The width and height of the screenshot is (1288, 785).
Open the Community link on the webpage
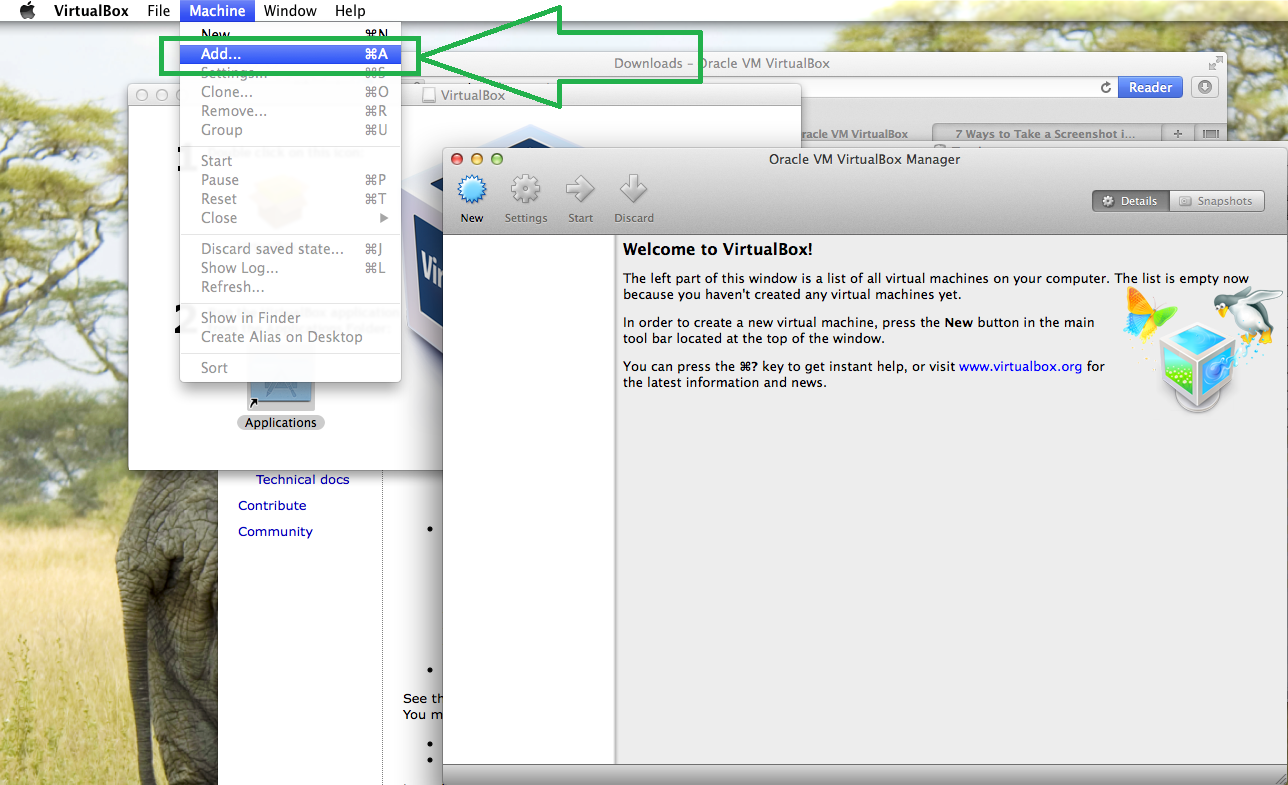pyautogui.click(x=275, y=532)
